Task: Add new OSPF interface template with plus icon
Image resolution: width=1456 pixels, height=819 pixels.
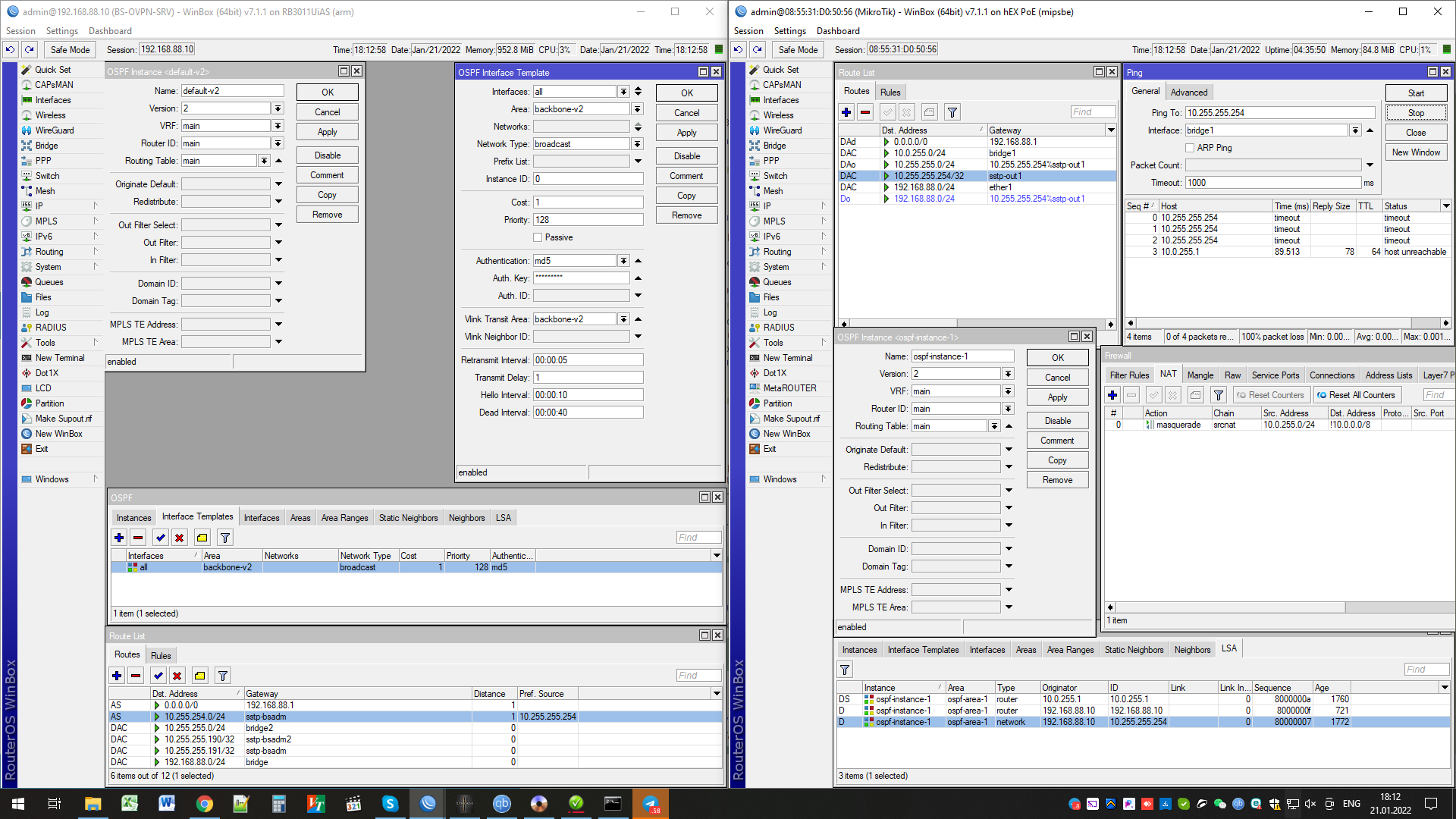Action: (119, 538)
